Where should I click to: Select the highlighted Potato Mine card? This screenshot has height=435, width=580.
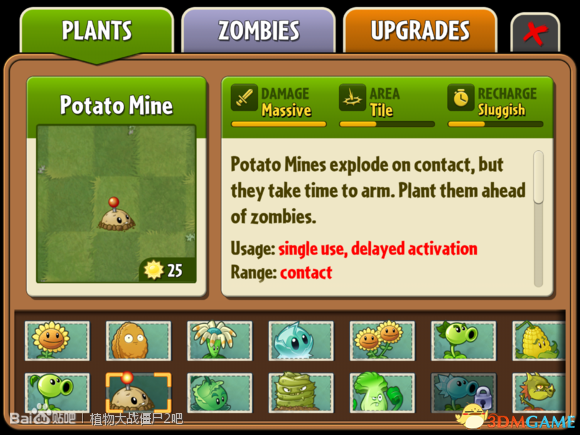[138, 392]
